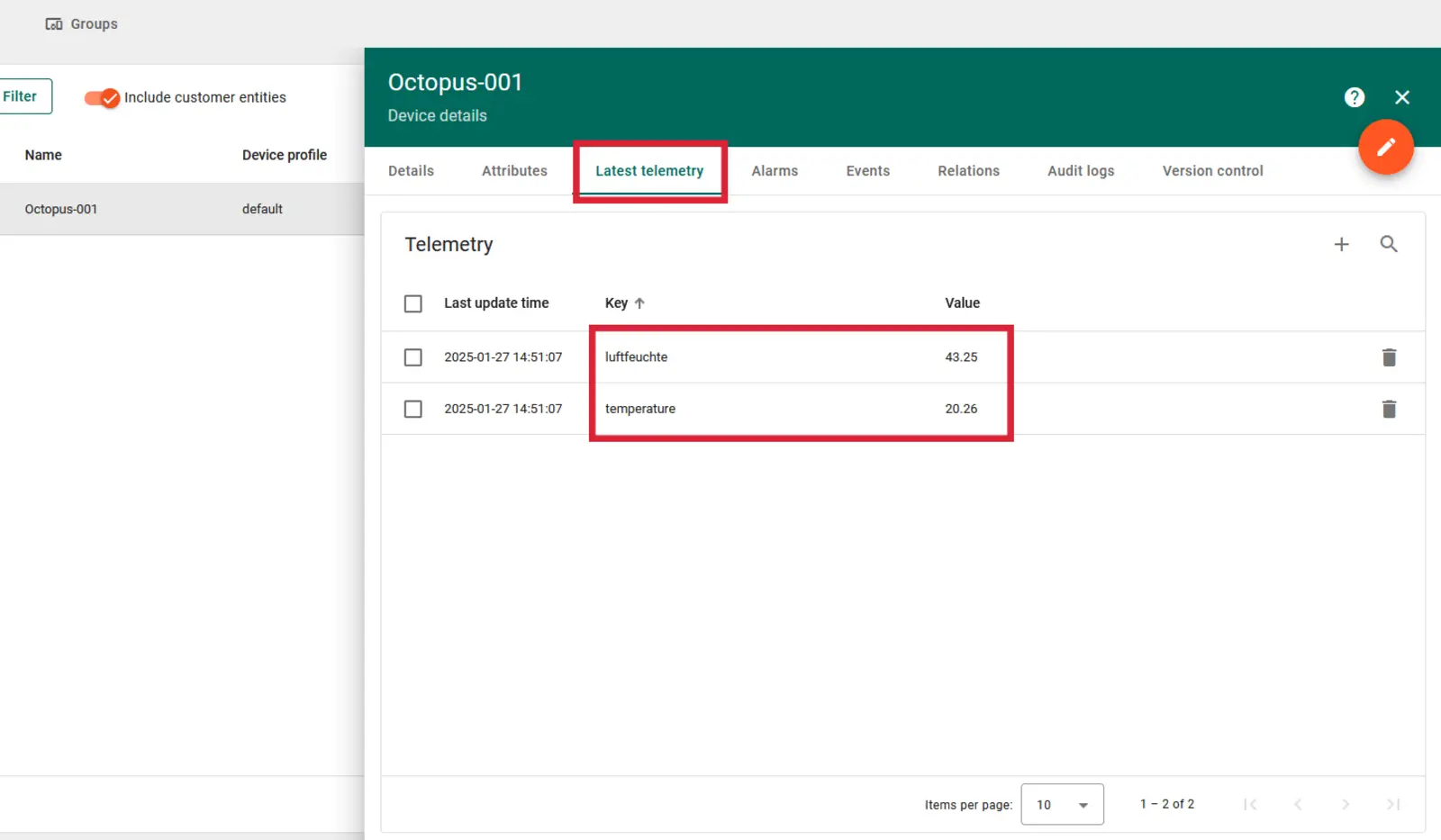
Task: Switch to the Attributes tab
Action: pos(514,171)
